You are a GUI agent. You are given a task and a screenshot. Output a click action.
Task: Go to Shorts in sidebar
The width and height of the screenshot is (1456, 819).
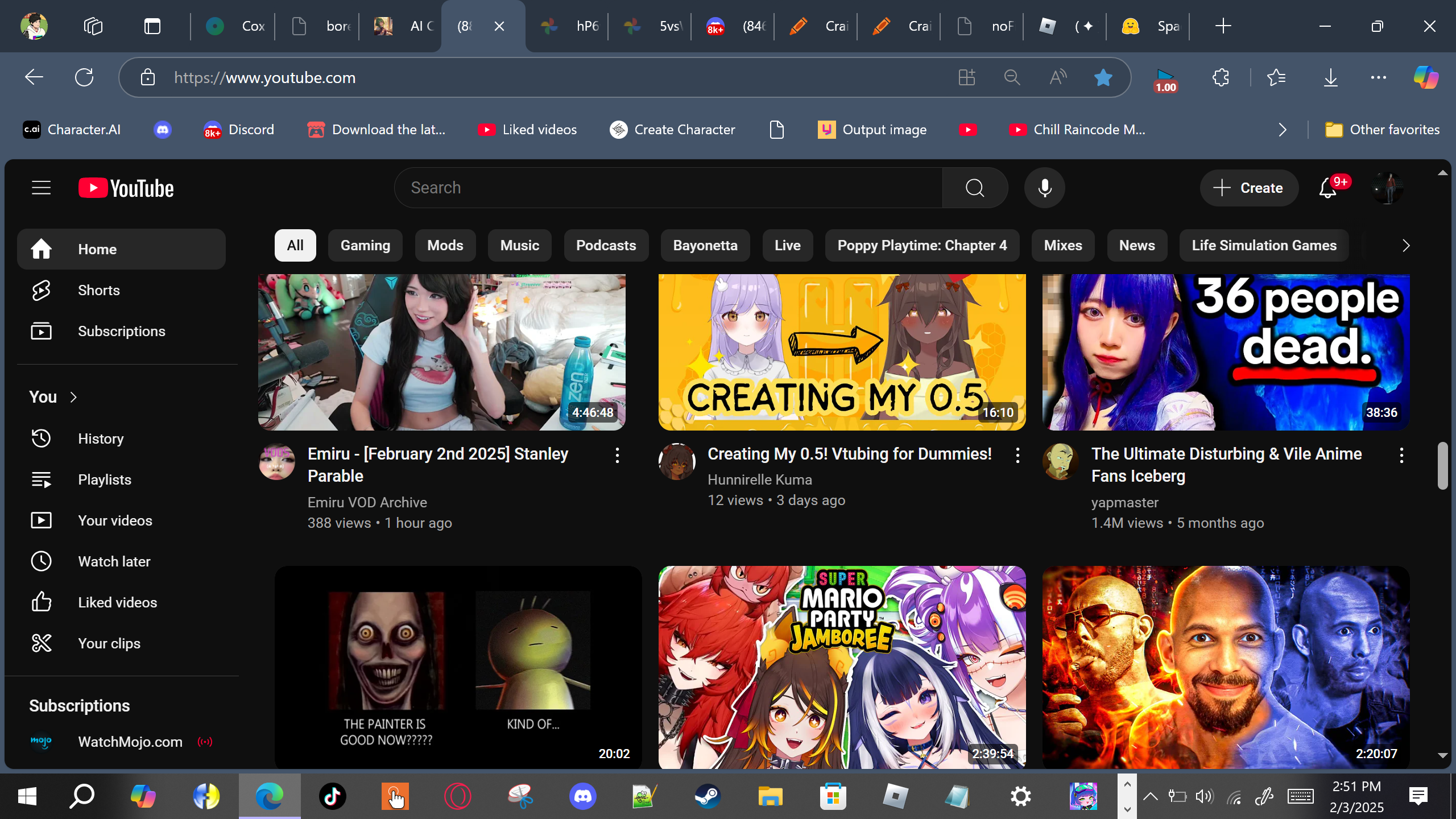121,290
